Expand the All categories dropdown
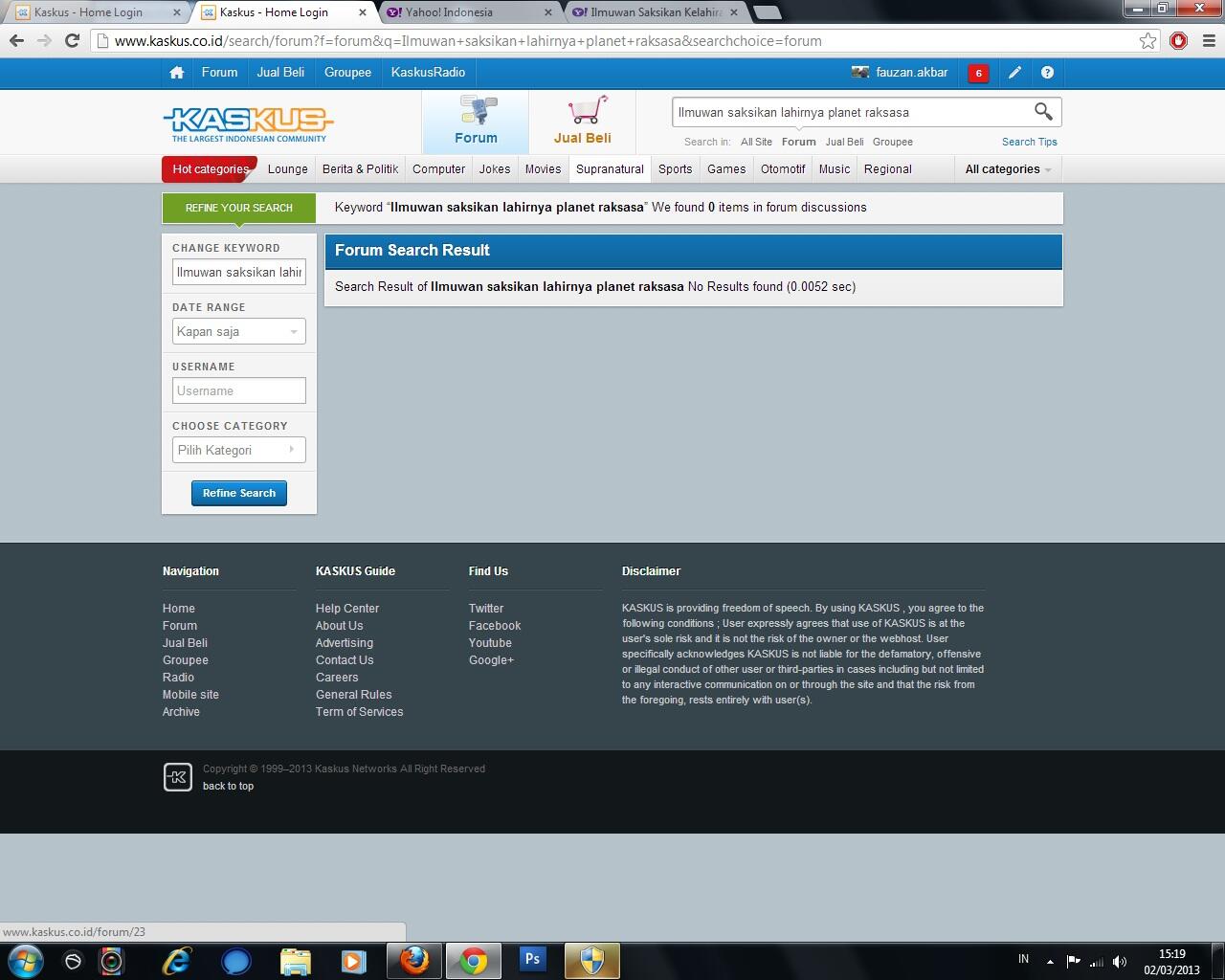 click(x=1008, y=169)
